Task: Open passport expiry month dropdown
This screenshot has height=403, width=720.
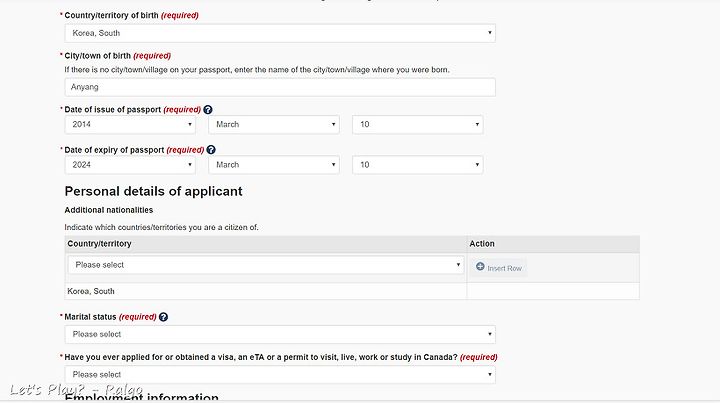Action: (x=274, y=165)
